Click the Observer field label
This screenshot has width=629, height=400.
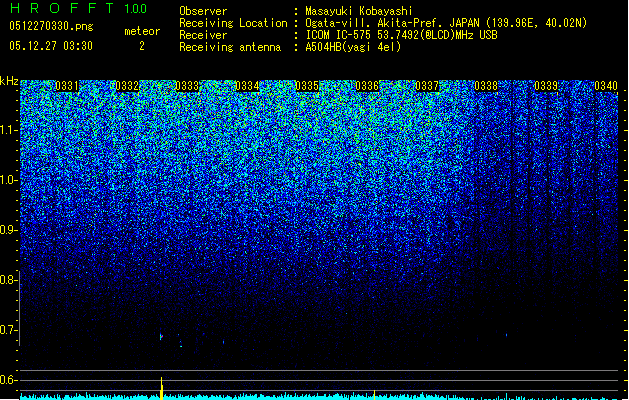click(x=203, y=11)
